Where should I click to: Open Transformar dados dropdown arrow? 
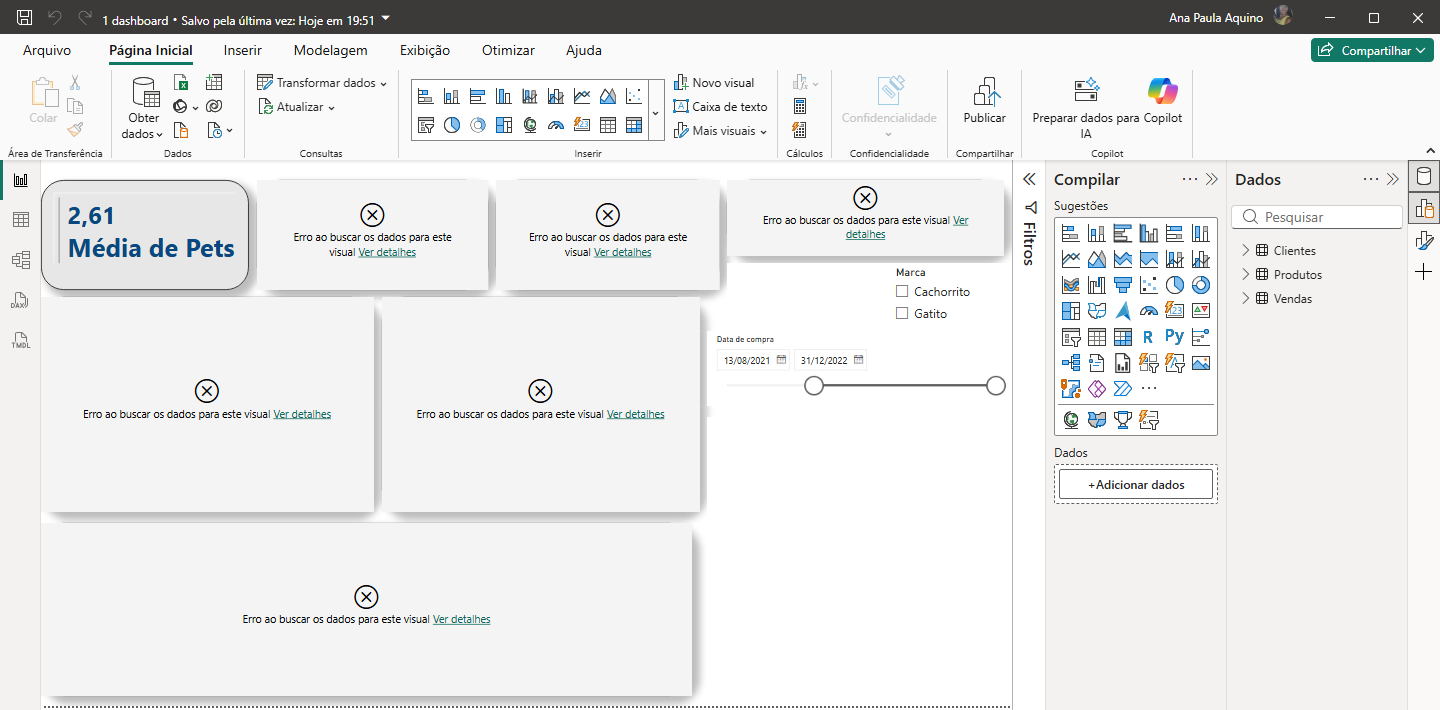pos(383,84)
